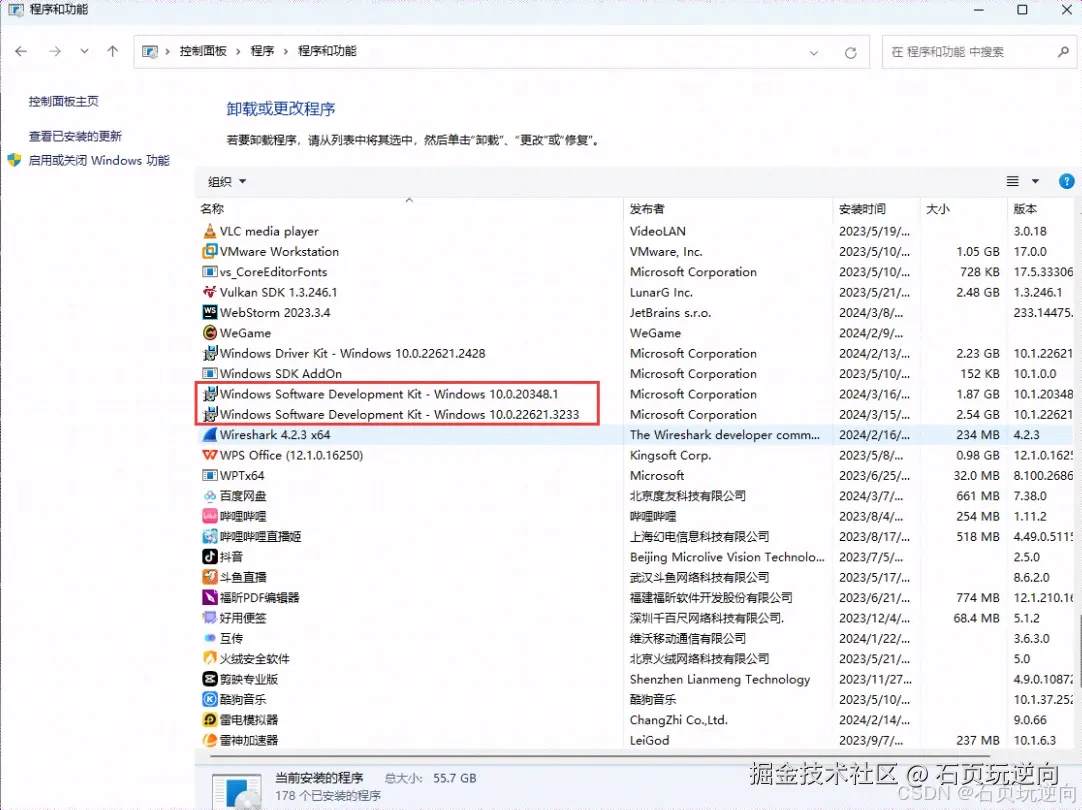Click the VLC media player cone icon

click(210, 231)
